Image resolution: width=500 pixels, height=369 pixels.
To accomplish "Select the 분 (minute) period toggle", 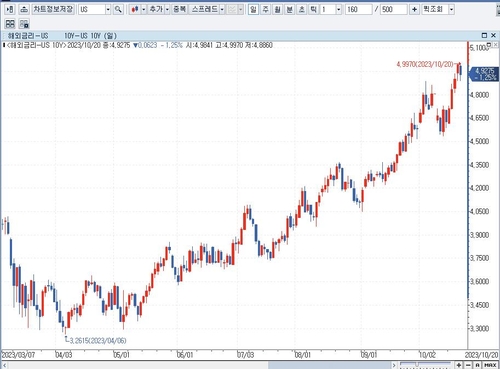I will [x=289, y=9].
